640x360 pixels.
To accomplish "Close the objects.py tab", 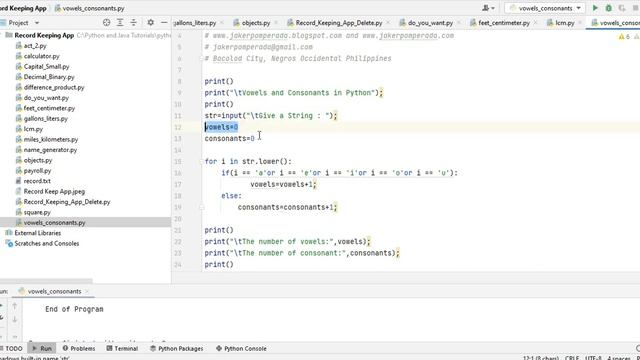I will 276,23.
